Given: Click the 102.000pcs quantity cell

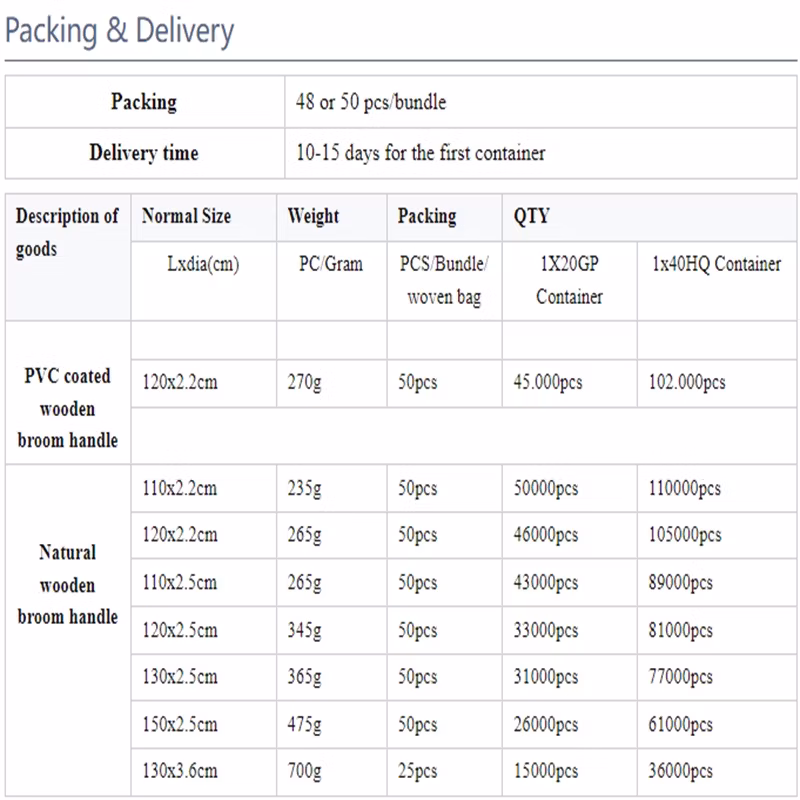Looking at the screenshot, I should (717, 383).
